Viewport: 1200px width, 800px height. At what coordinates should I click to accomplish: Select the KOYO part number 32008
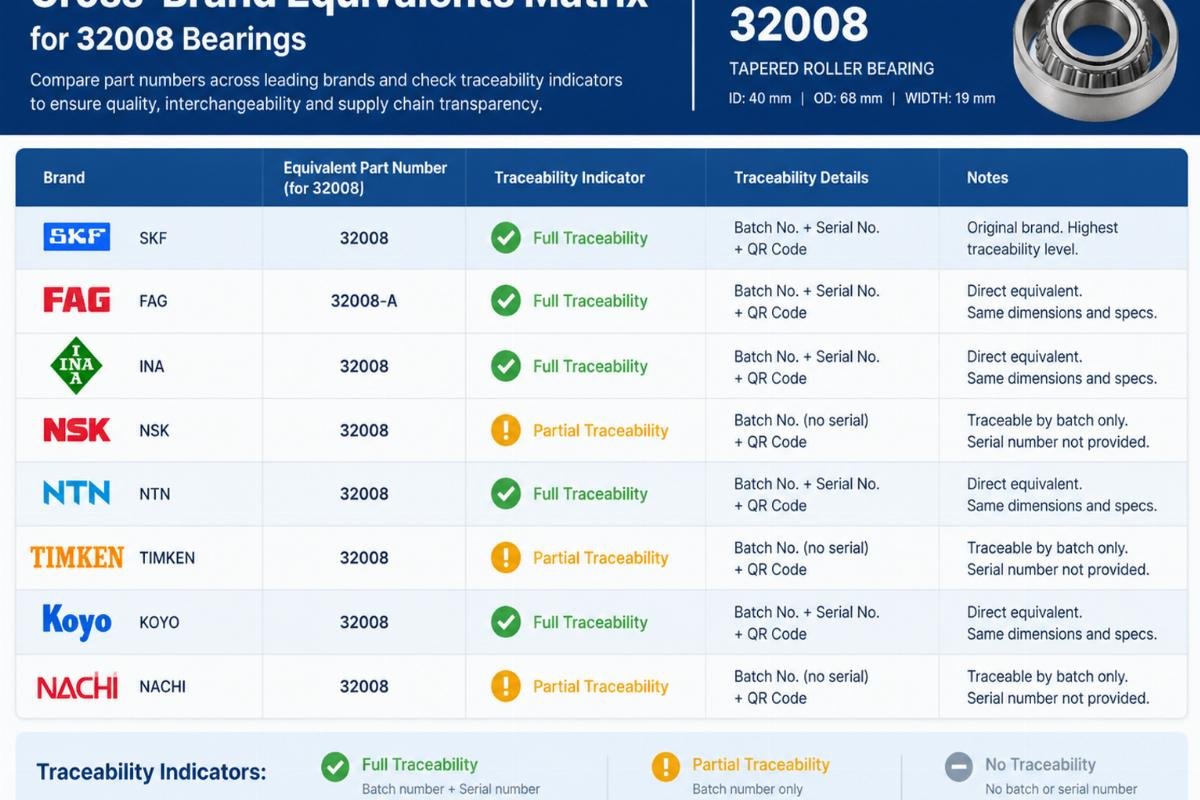[364, 622]
